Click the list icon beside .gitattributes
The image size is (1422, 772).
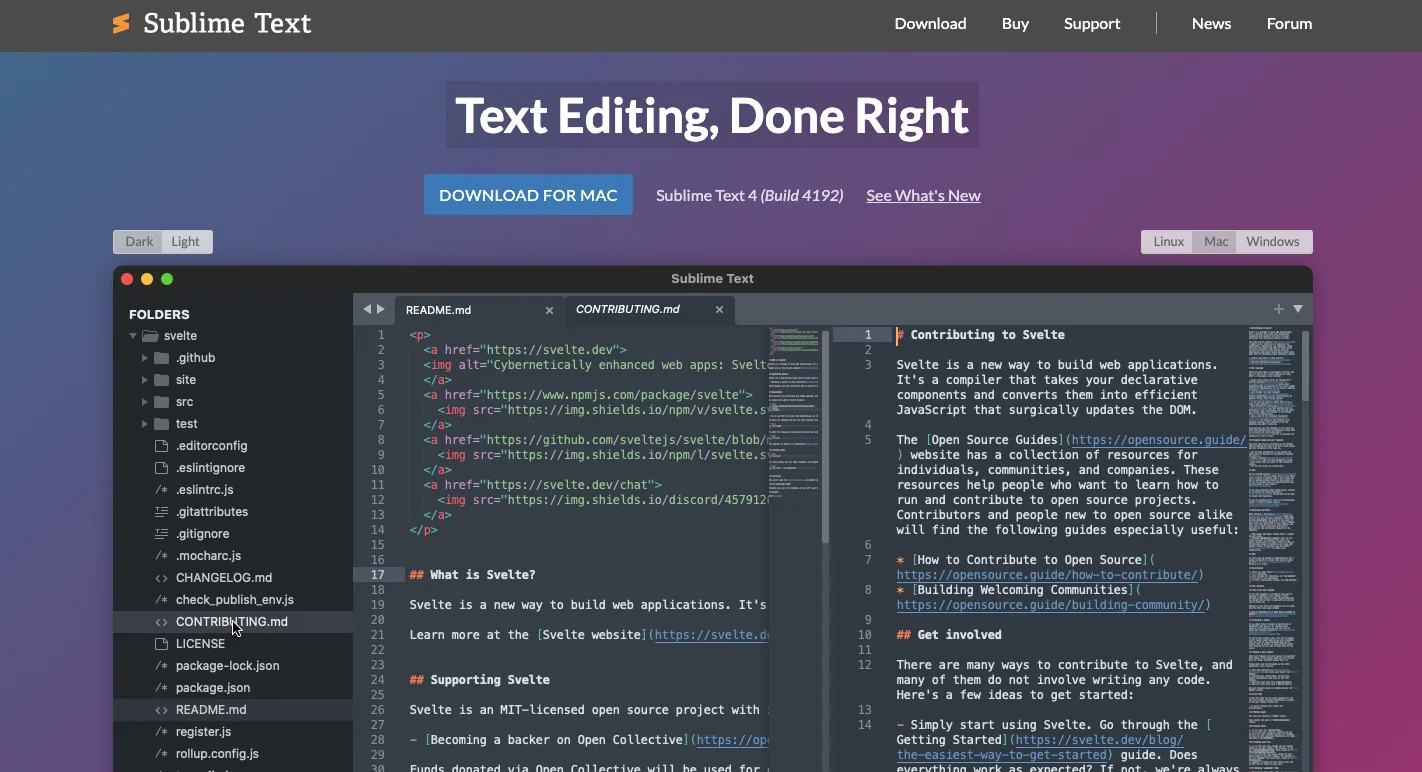pos(160,511)
